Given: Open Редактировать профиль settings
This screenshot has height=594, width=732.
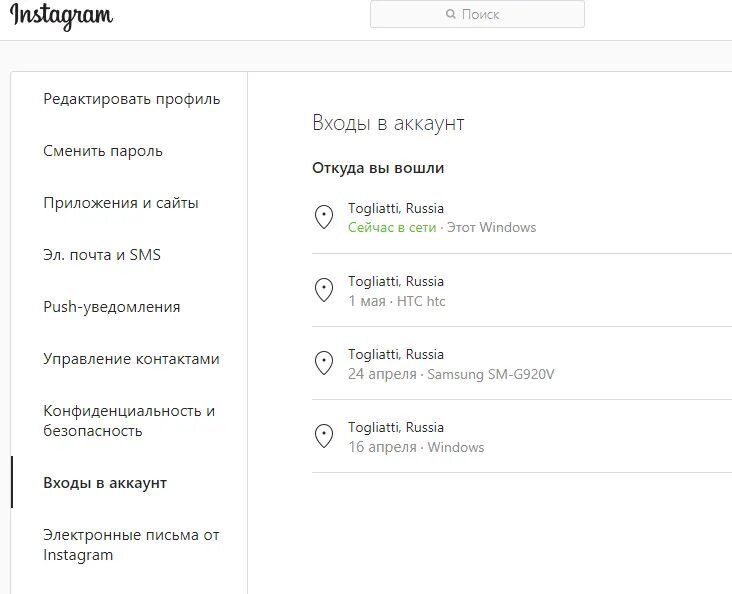Looking at the screenshot, I should point(132,99).
